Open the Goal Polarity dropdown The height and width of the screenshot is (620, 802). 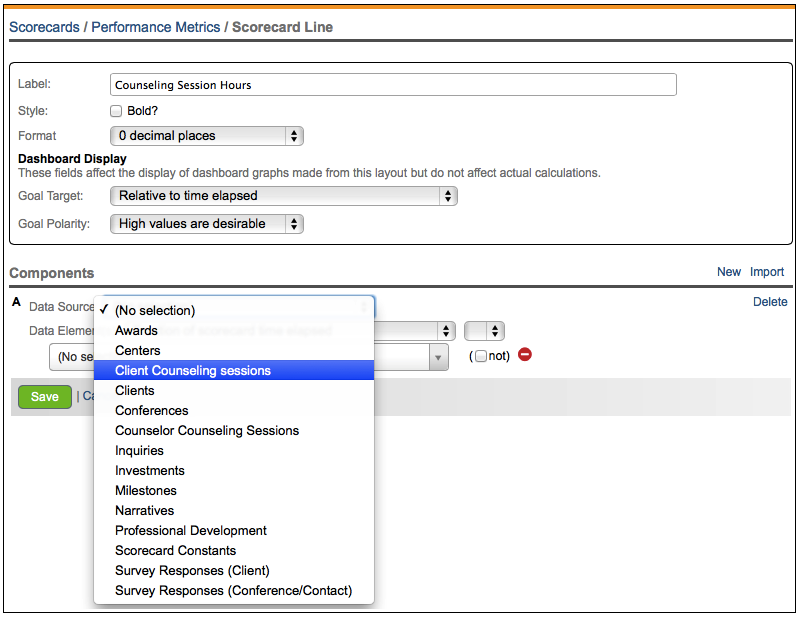[206, 224]
